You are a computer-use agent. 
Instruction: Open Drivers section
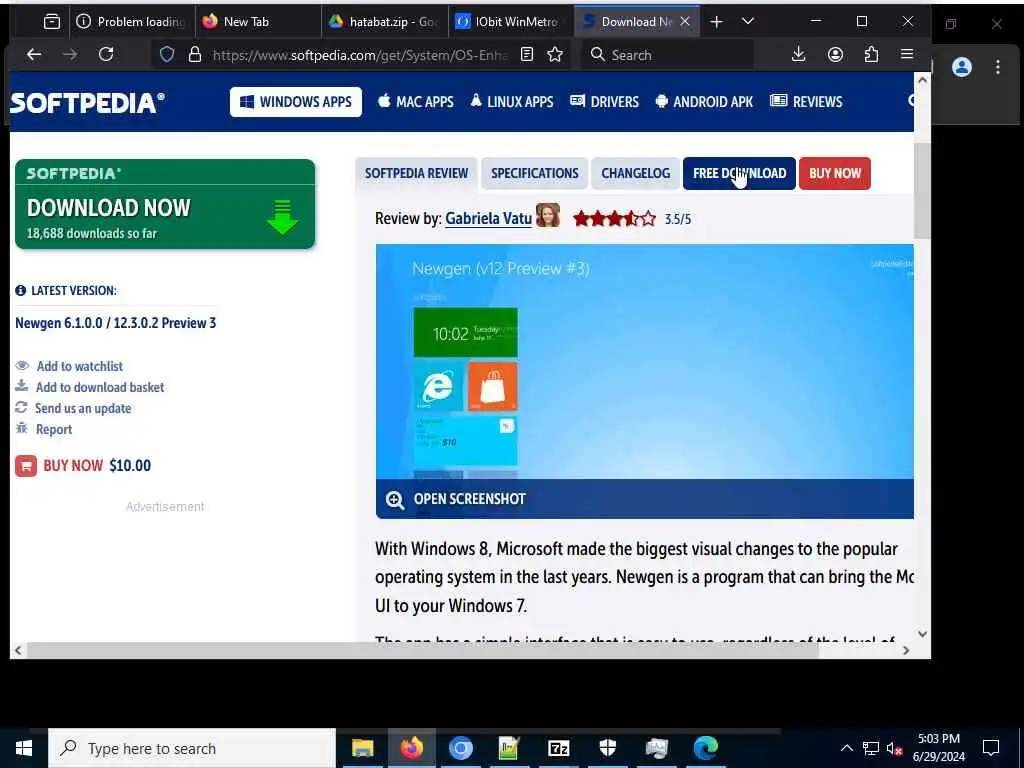click(605, 102)
